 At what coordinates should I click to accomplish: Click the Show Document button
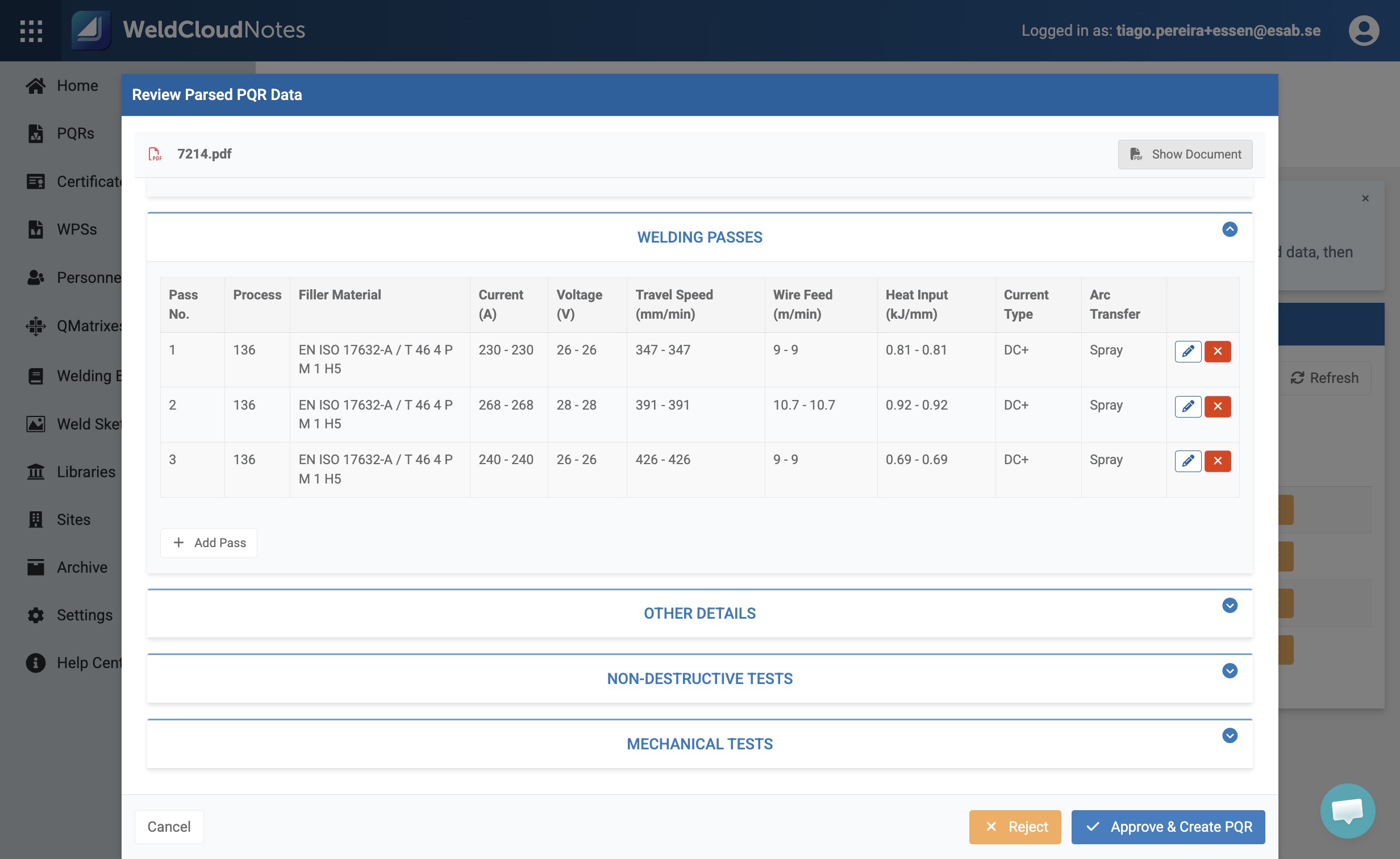pyautogui.click(x=1185, y=155)
